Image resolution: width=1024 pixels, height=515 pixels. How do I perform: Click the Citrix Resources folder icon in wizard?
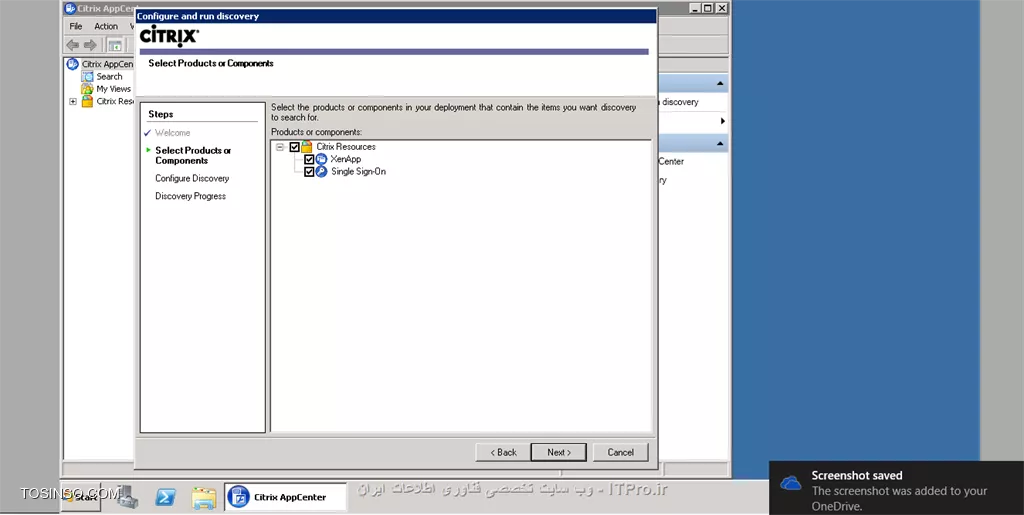click(x=307, y=147)
